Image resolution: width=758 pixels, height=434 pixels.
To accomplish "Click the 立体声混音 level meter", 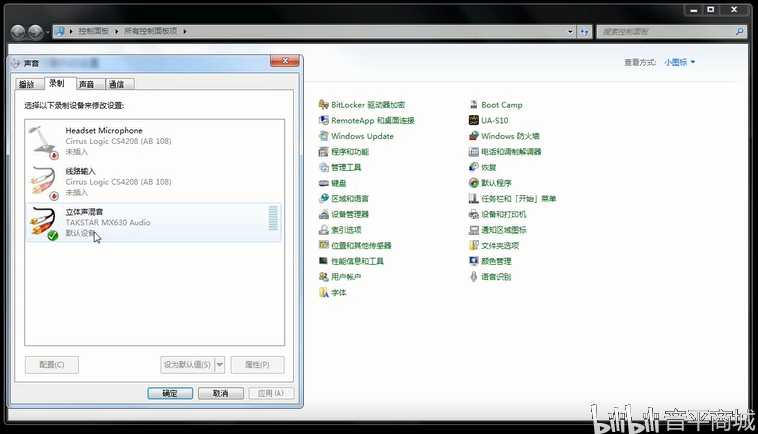I will tap(273, 218).
